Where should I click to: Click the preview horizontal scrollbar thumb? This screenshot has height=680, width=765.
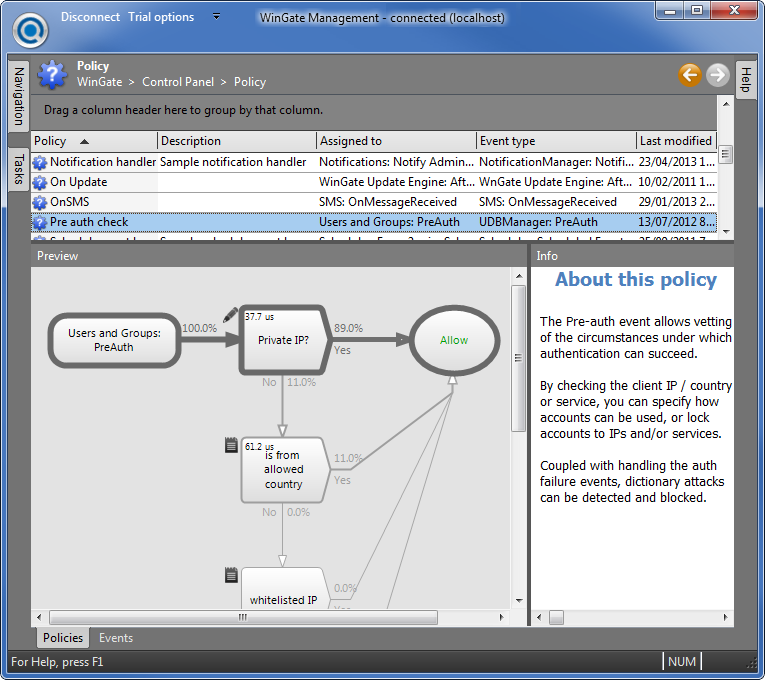[x=240, y=617]
